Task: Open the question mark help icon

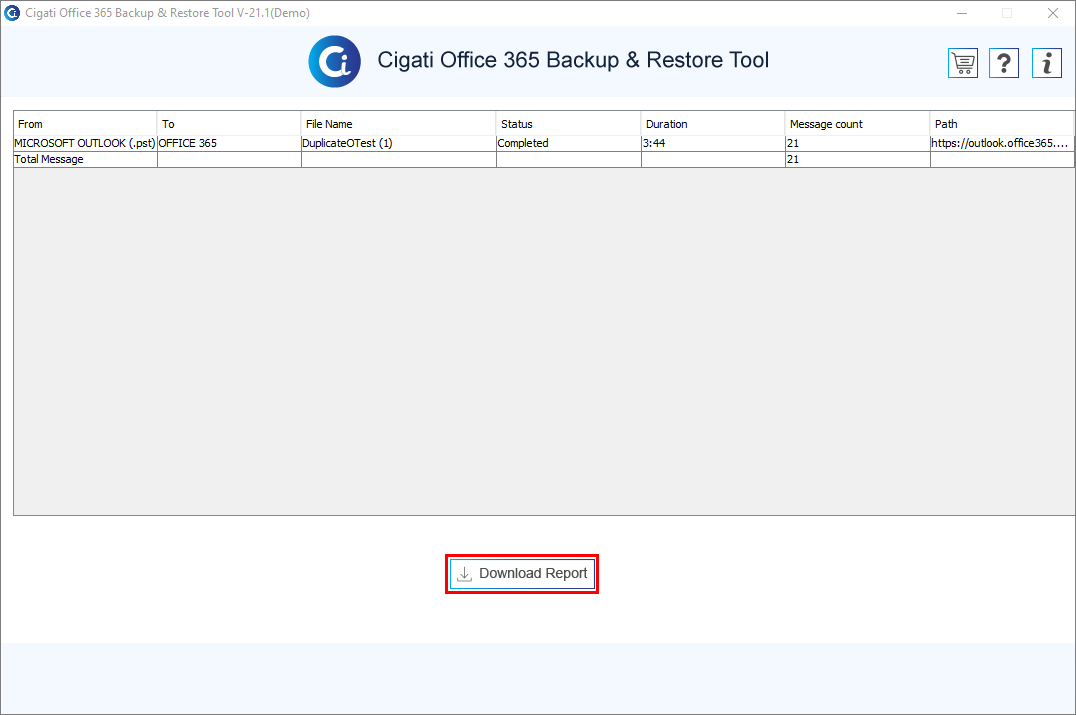Action: pyautogui.click(x=1004, y=63)
